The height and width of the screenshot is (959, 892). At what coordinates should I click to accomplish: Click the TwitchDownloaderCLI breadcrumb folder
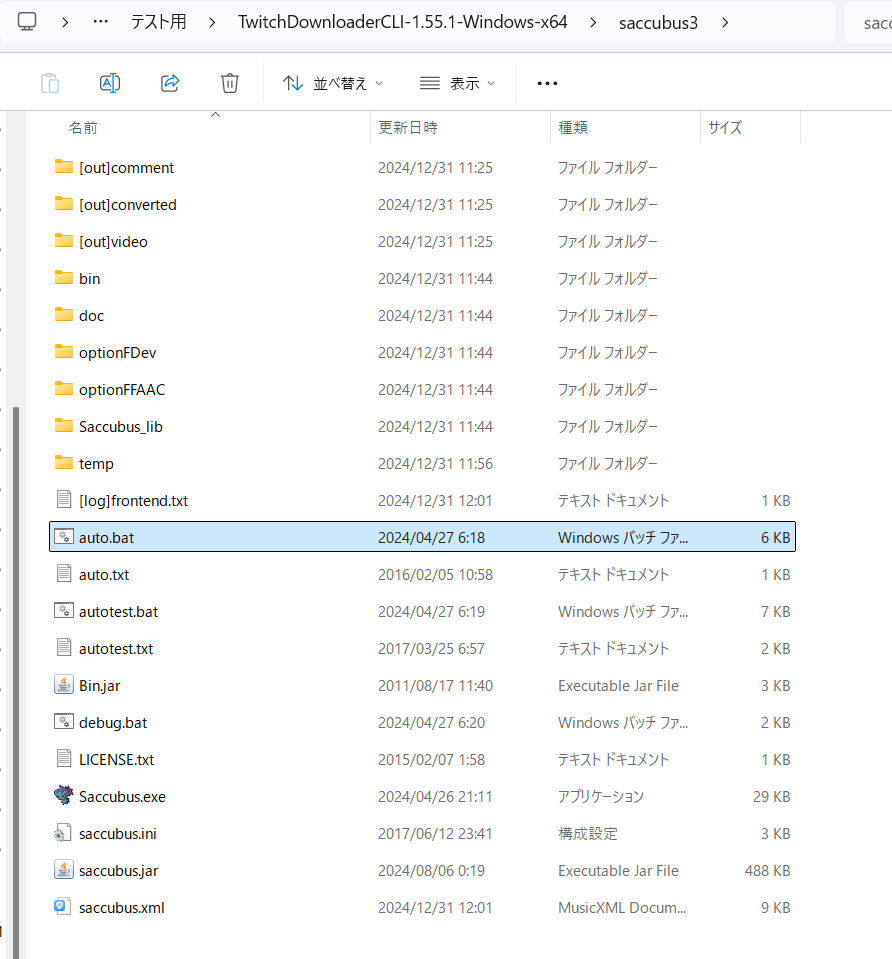click(402, 22)
